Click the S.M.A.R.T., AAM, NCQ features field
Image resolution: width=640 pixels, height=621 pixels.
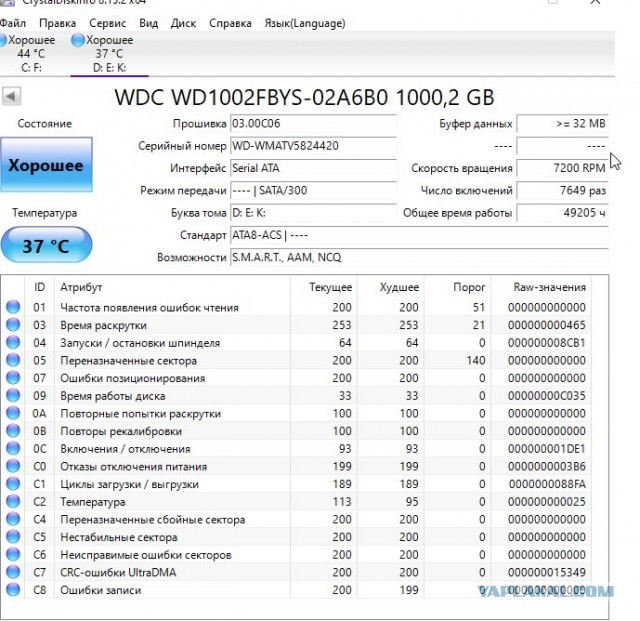click(x=419, y=258)
